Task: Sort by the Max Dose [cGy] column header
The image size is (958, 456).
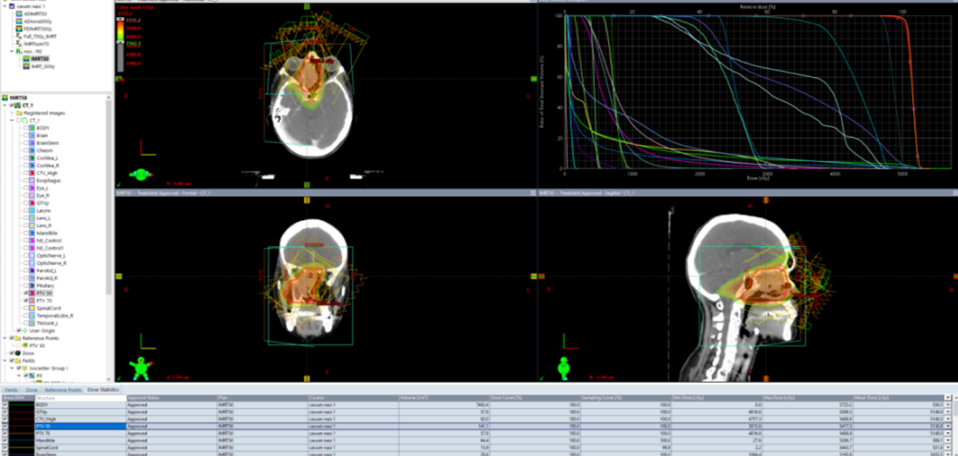Action: (808, 398)
